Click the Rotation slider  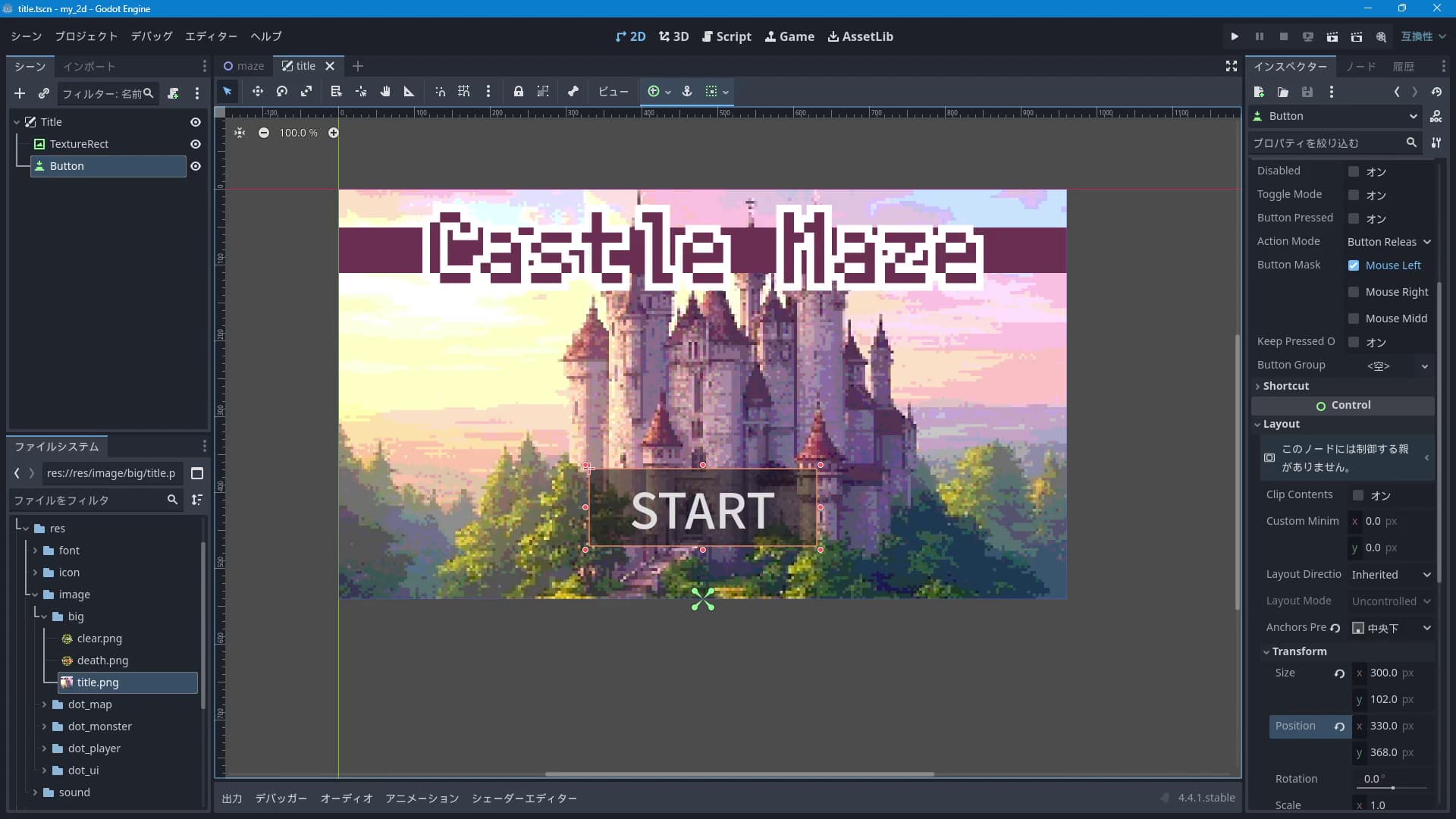point(1392,788)
